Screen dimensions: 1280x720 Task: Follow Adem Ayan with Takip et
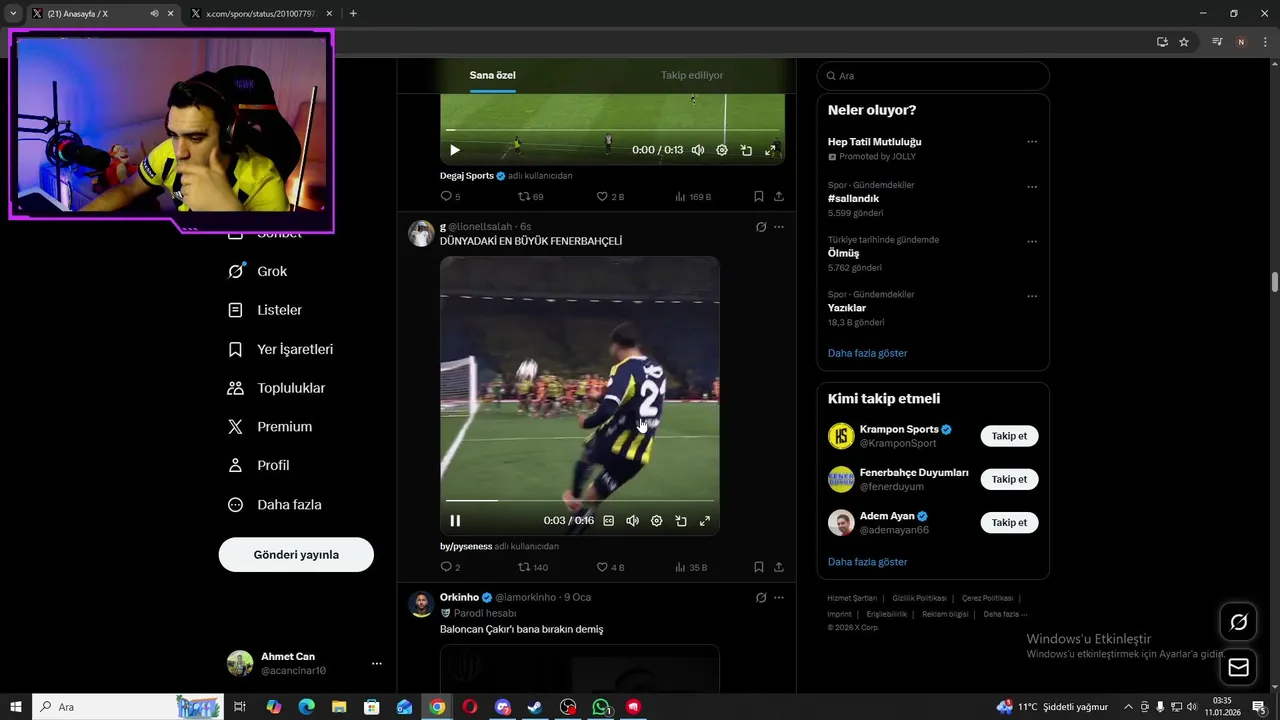[1009, 522]
